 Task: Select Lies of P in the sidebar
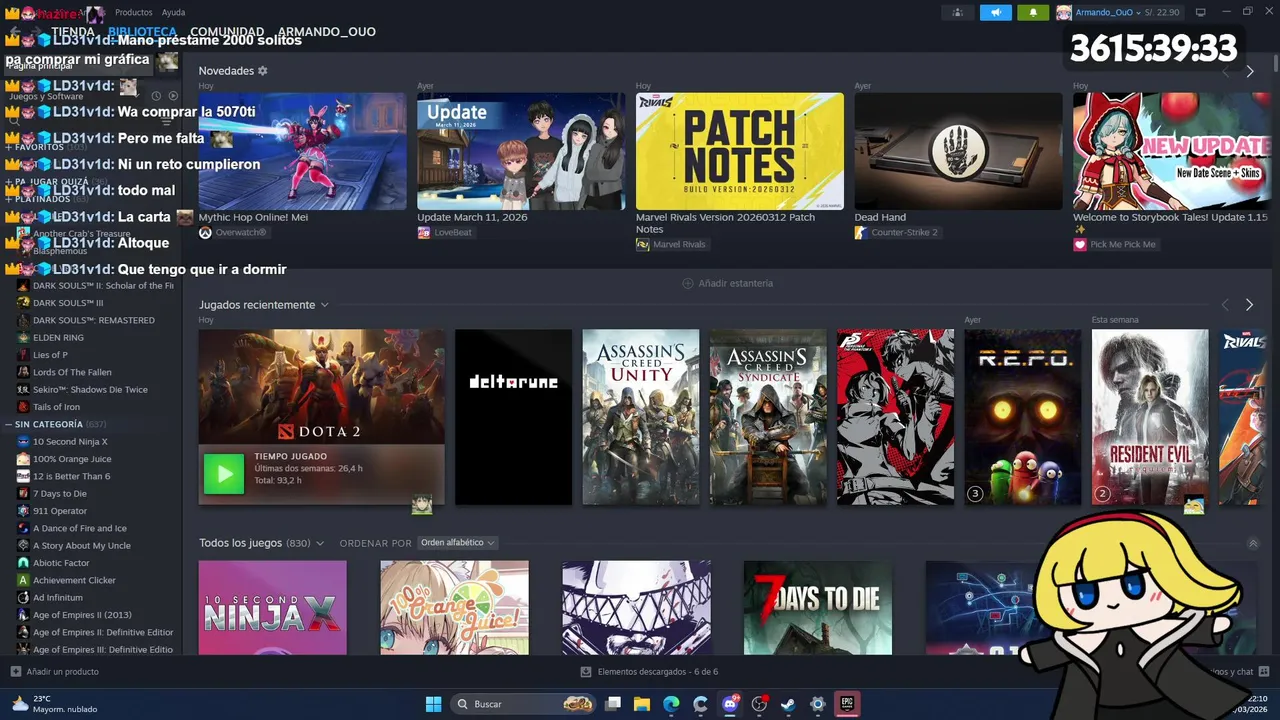50,355
